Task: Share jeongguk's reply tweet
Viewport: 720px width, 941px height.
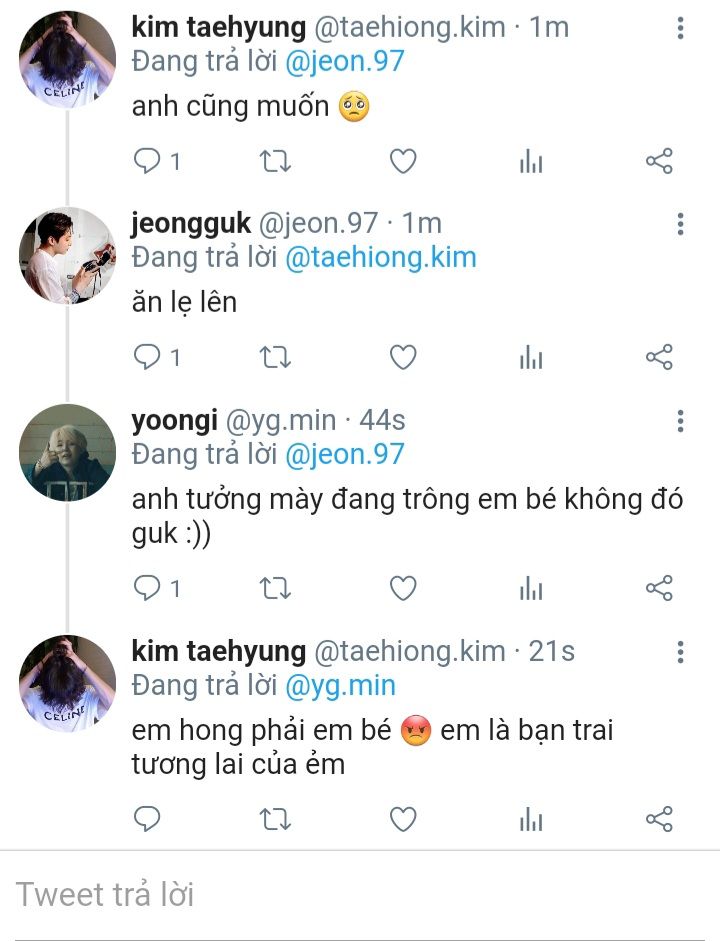Action: 659,357
